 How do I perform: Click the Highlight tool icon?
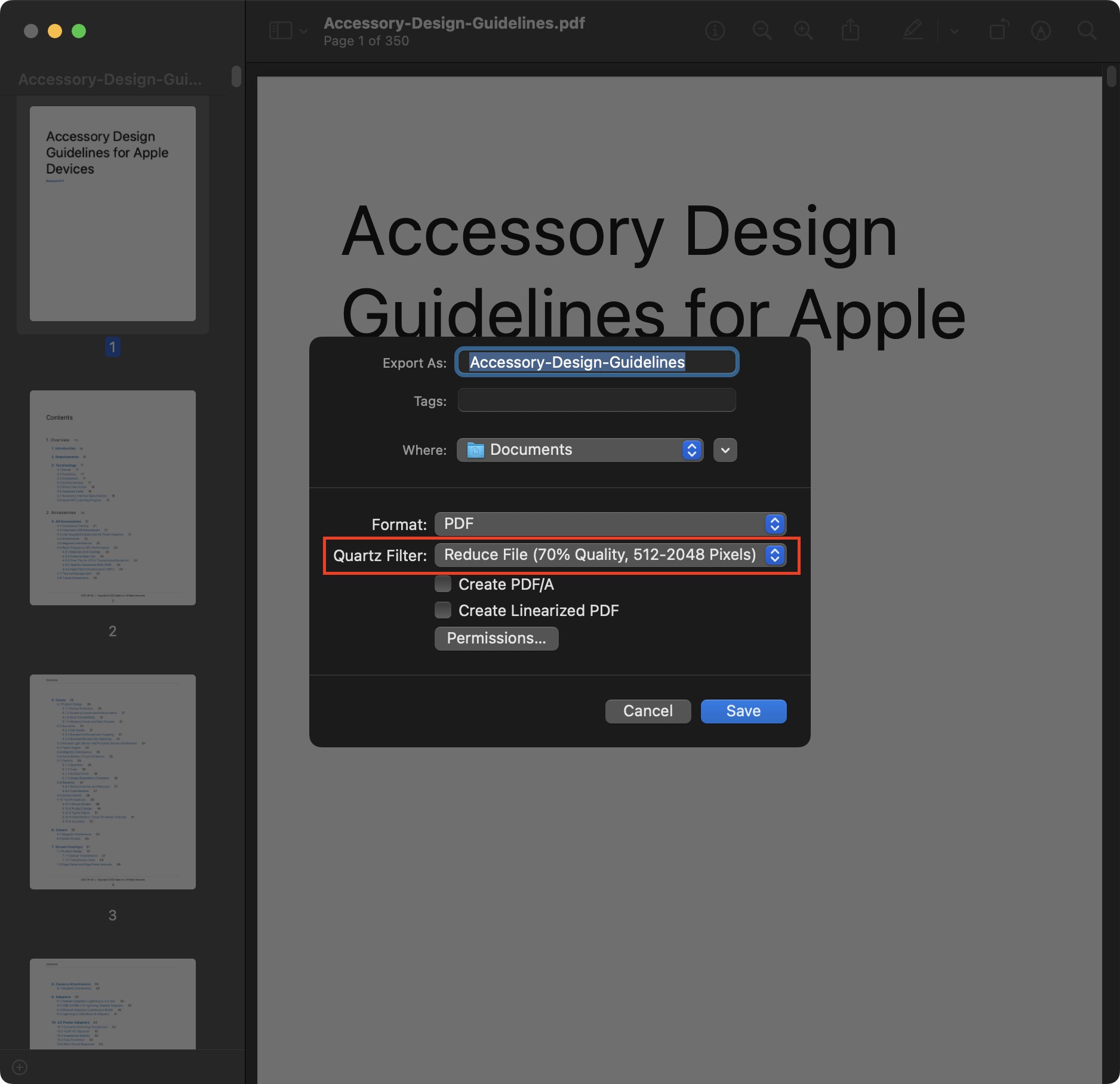tap(1041, 31)
